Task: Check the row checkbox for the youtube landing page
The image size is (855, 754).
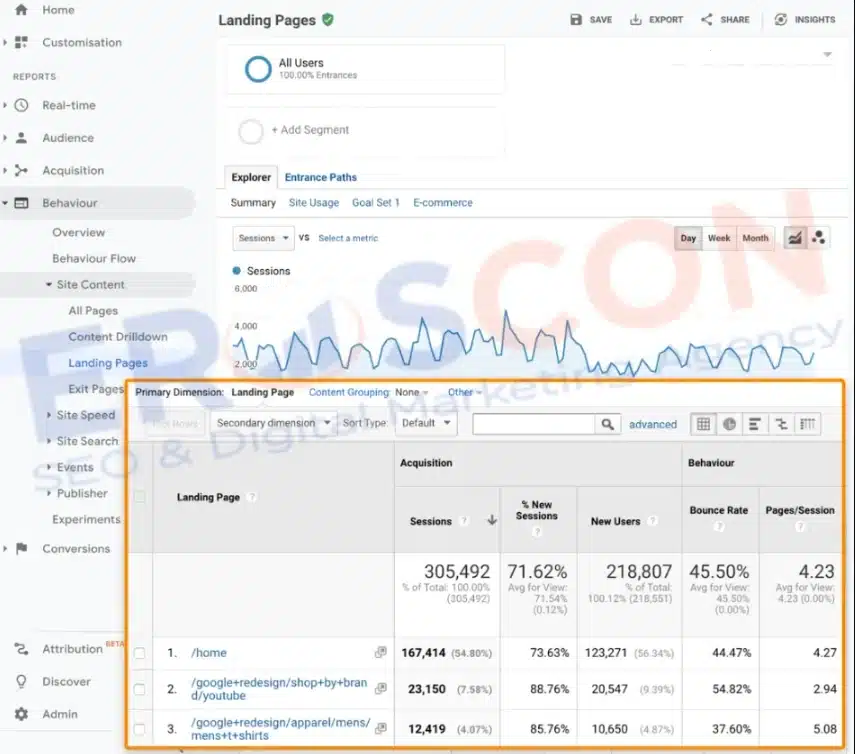Action: (141, 689)
